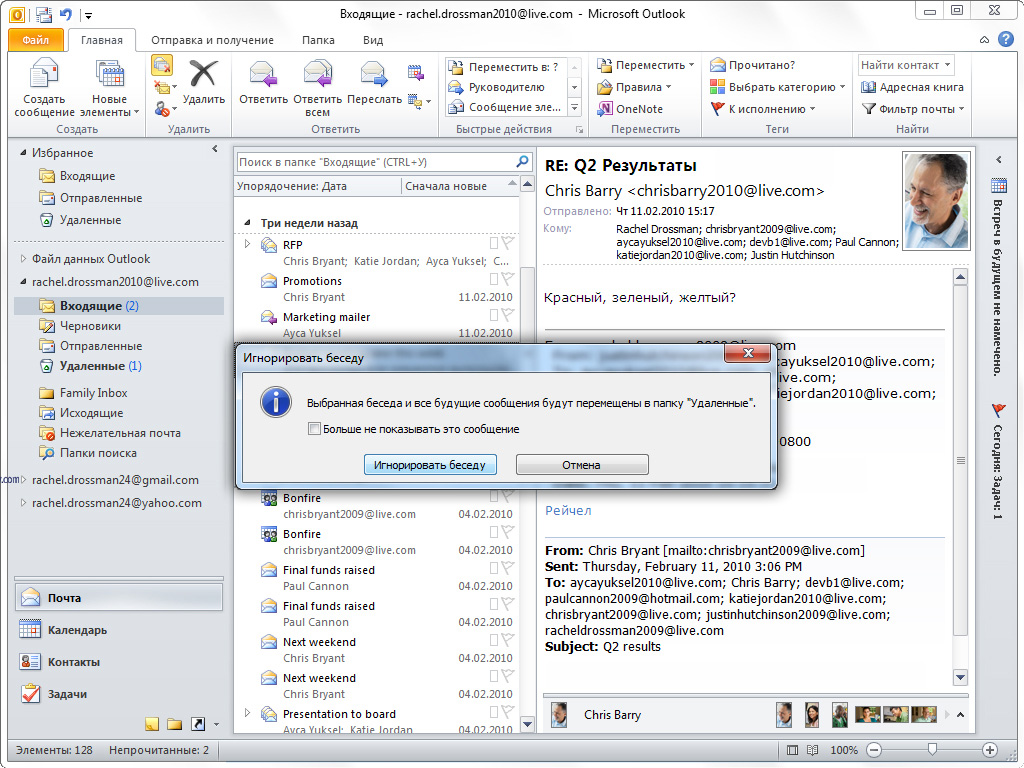Collapse the Избранное favorites section
The image size is (1024, 768).
pyautogui.click(x=23, y=152)
